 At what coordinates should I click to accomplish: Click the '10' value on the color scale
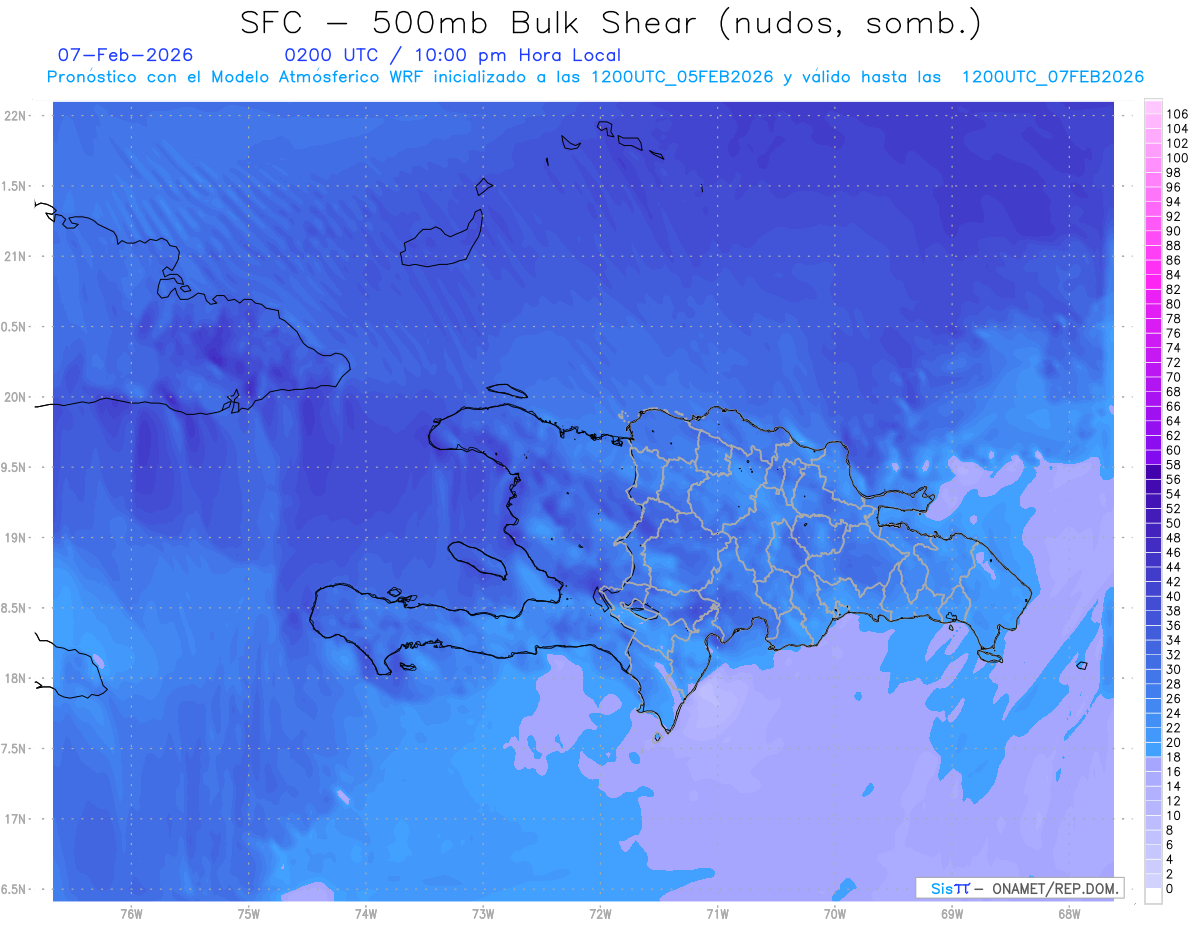(1173, 816)
